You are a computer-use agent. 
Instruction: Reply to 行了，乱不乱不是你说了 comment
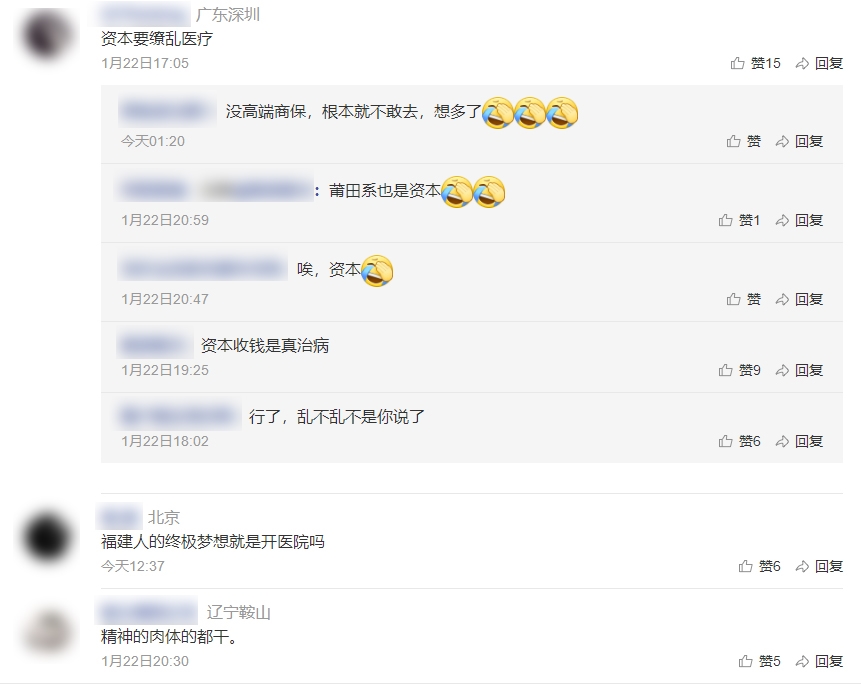(799, 441)
